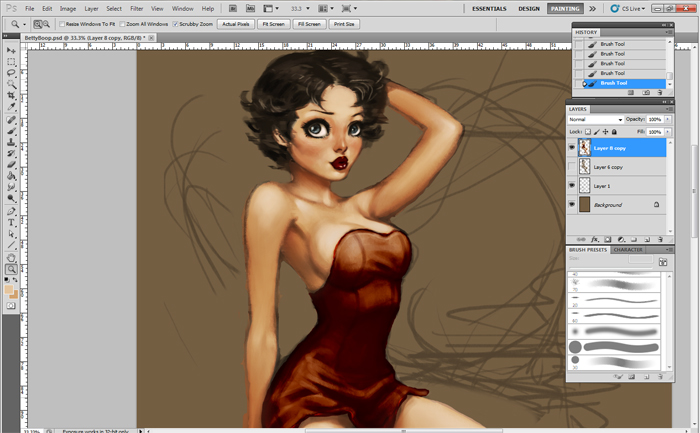Select the Paint Bucket tool
Viewport: 700px width, 433px height.
(11, 175)
